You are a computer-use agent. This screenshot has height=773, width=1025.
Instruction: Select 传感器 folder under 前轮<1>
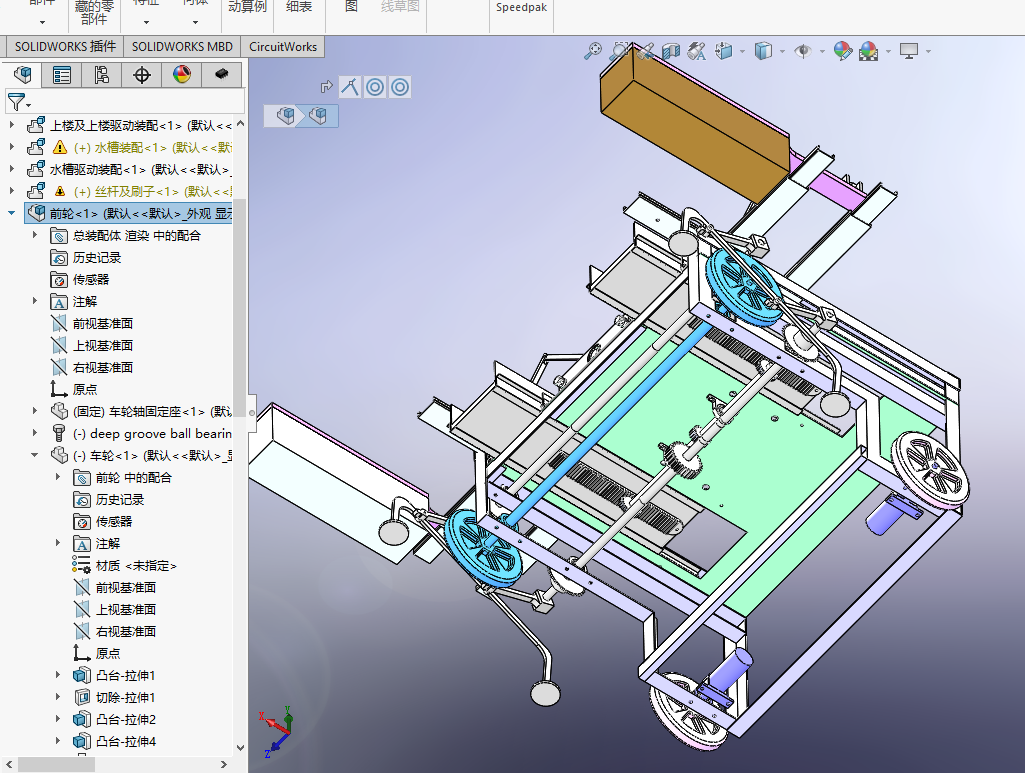[91, 280]
